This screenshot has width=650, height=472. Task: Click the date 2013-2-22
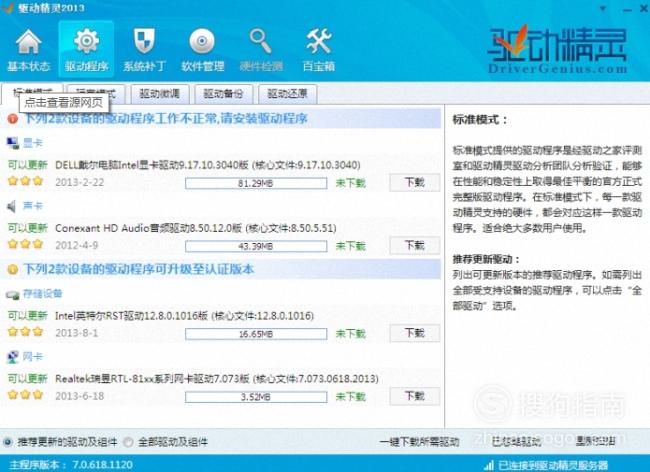click(x=80, y=182)
